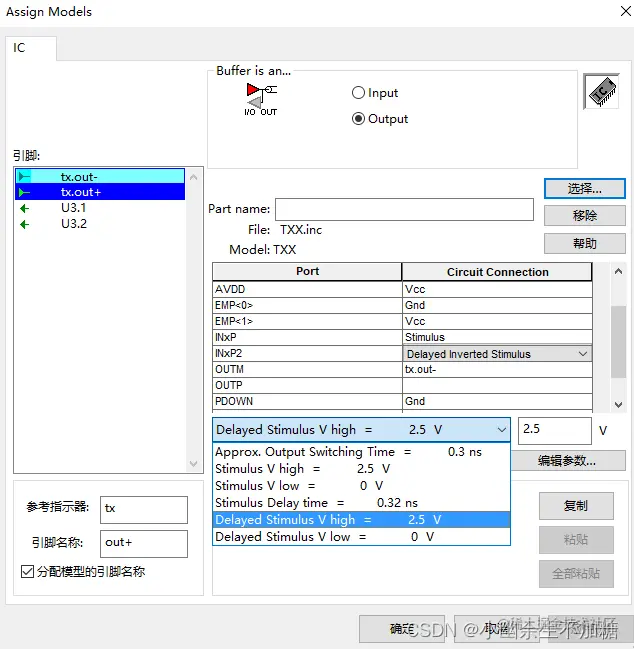This screenshot has width=634, height=649.
Task: Click the AVDD port cell
Action: coord(307,289)
